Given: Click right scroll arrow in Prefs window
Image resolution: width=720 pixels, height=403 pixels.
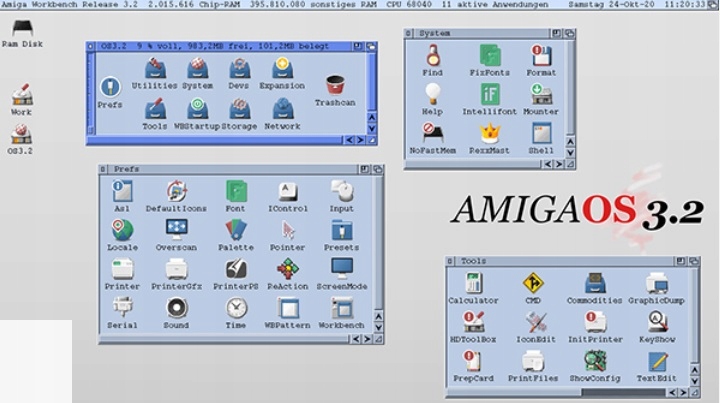Looking at the screenshot, I should click(367, 339).
